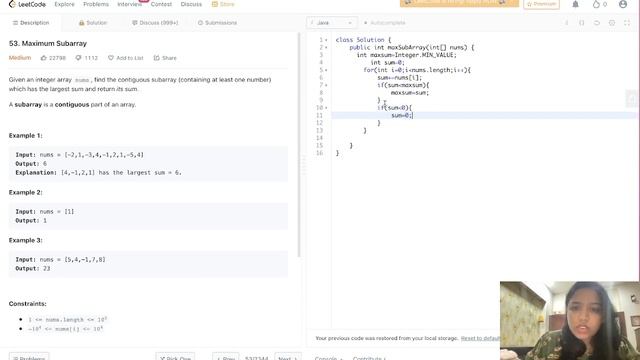Collapse the fold arrow on line 5
Viewport: 640px width, 360px height.
326,70
